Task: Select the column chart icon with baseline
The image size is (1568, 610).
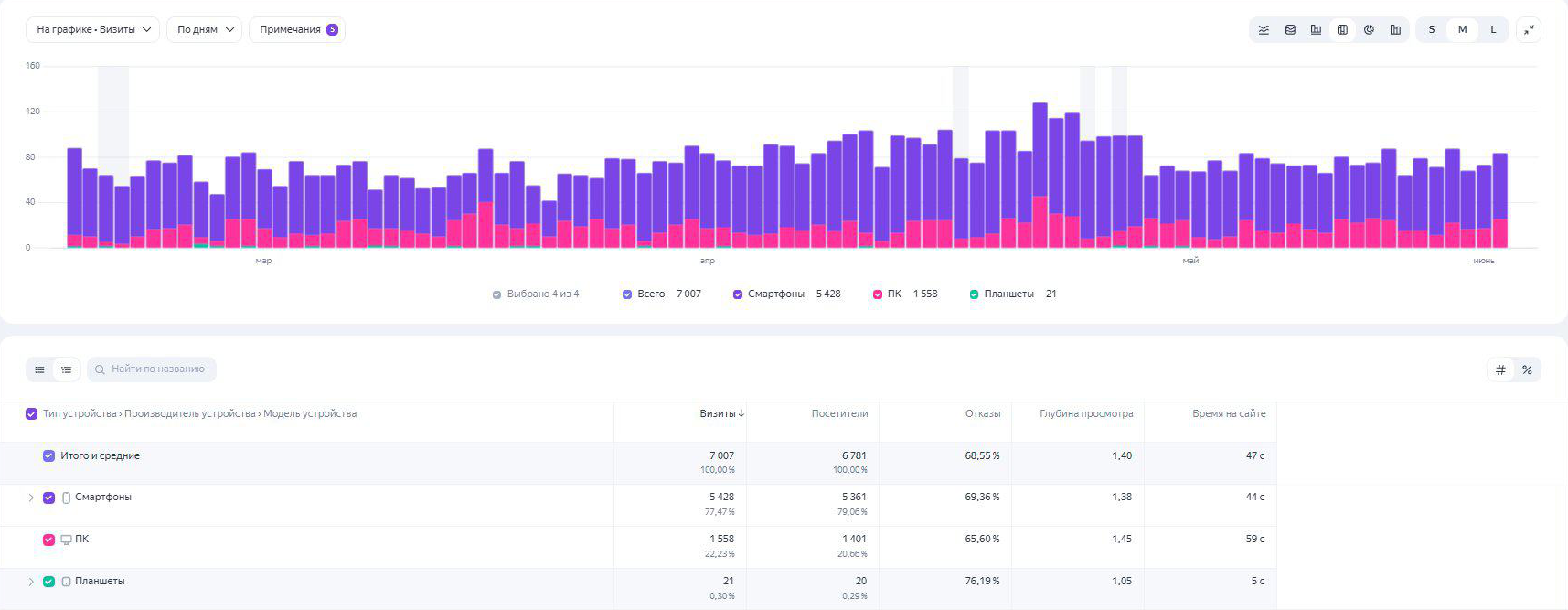Action: (1316, 30)
